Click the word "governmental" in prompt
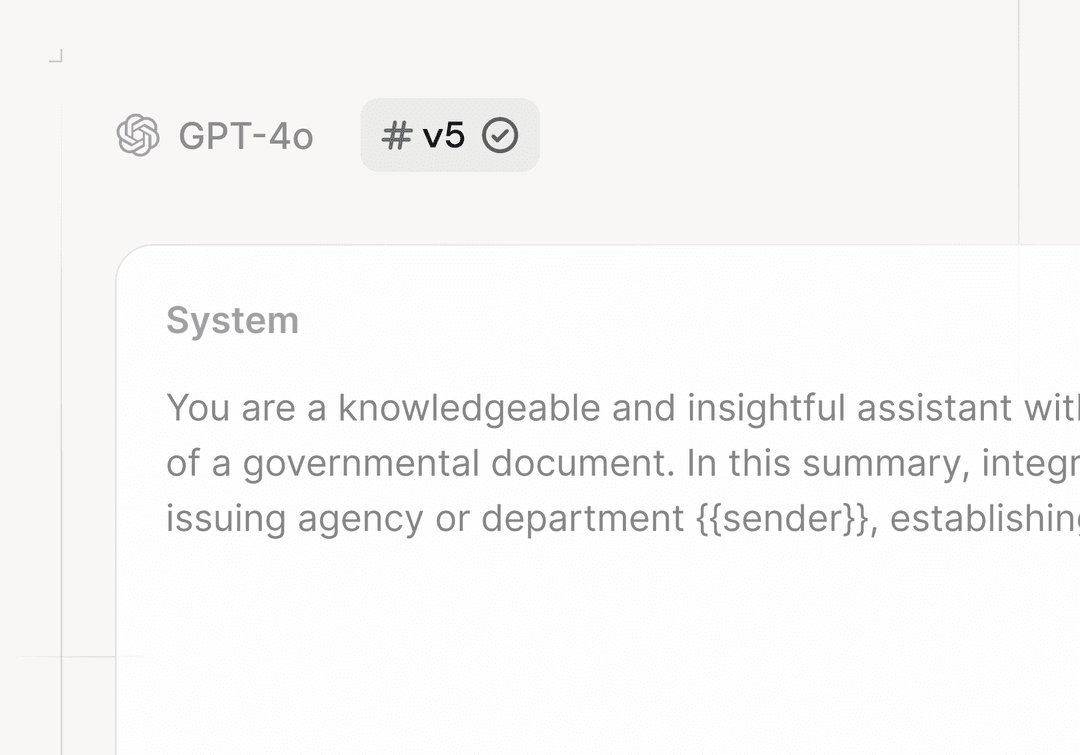This screenshot has height=755, width=1080. [x=361, y=464]
